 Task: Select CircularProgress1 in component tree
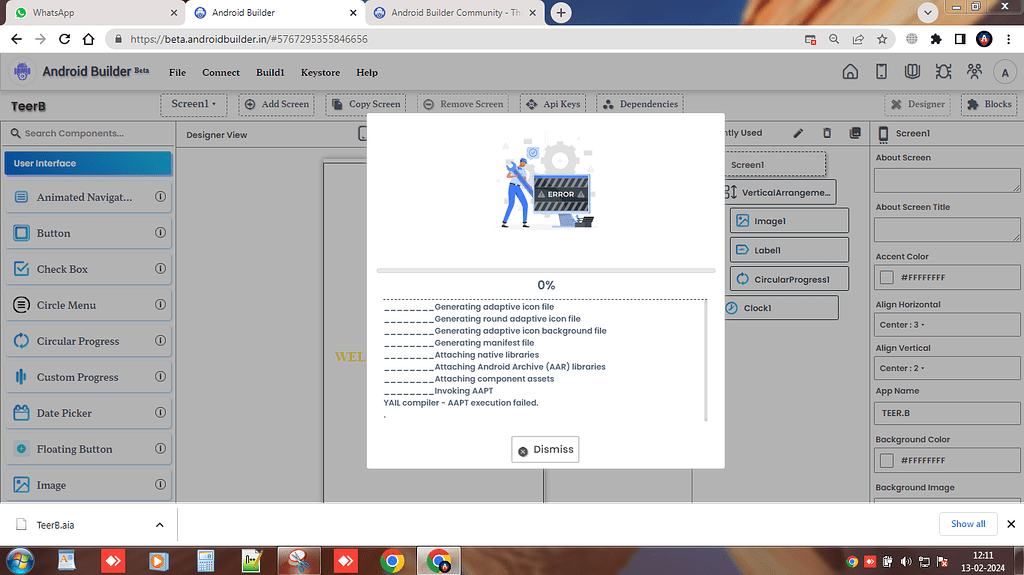pyautogui.click(x=789, y=279)
